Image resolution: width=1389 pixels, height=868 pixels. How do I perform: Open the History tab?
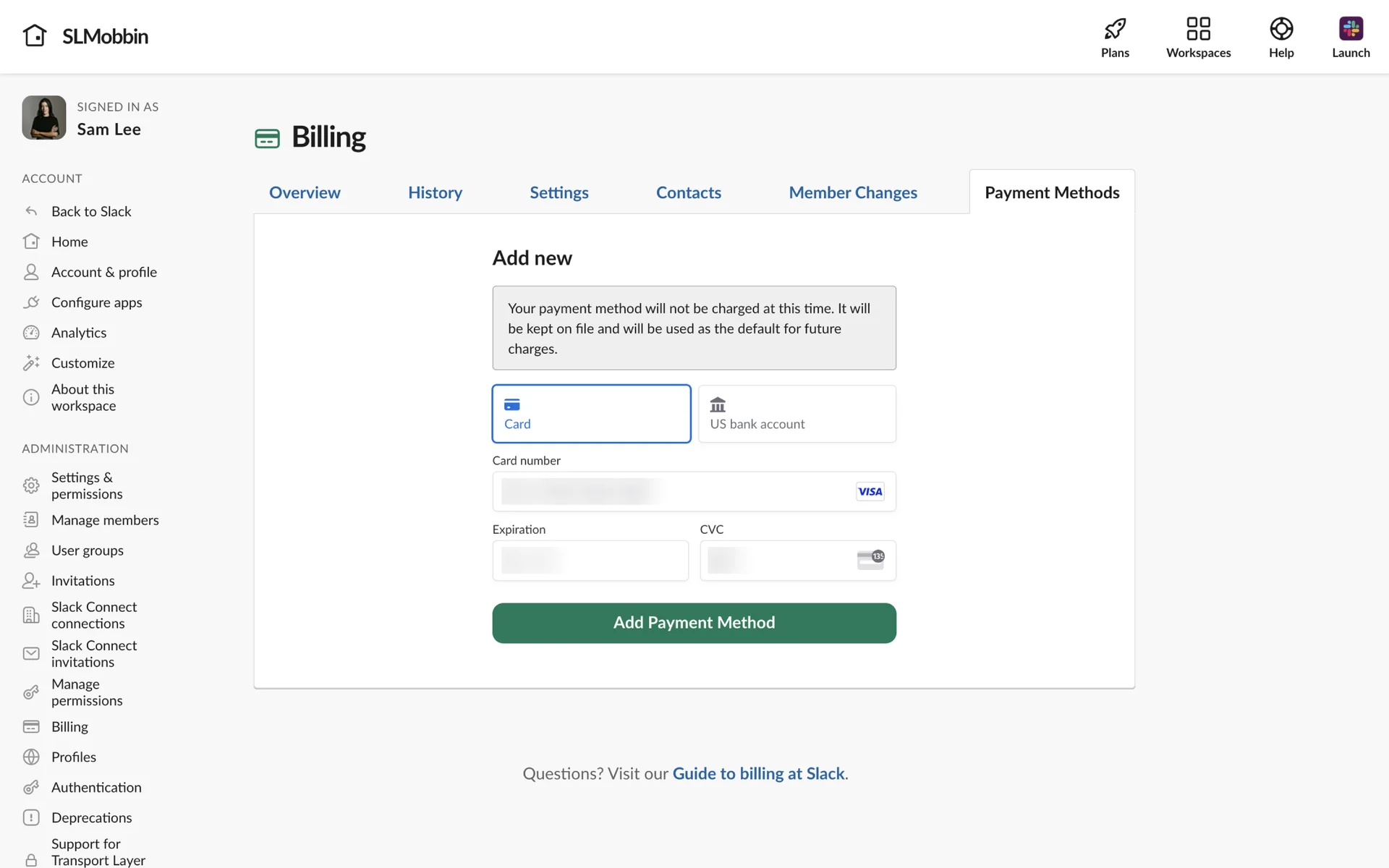click(435, 192)
